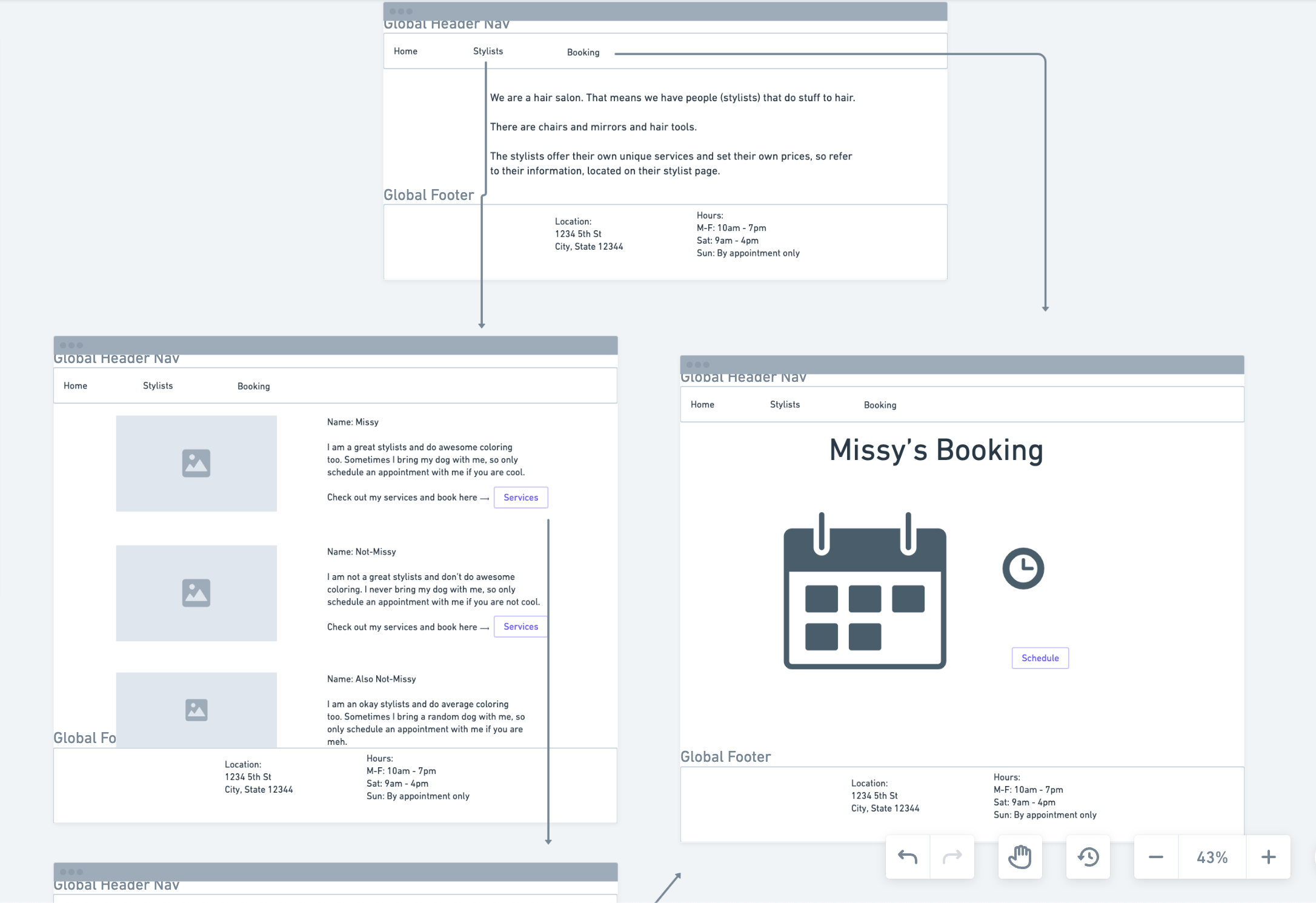The width and height of the screenshot is (1316, 903).
Task: Select the hand pan tool
Action: [x=1020, y=857]
